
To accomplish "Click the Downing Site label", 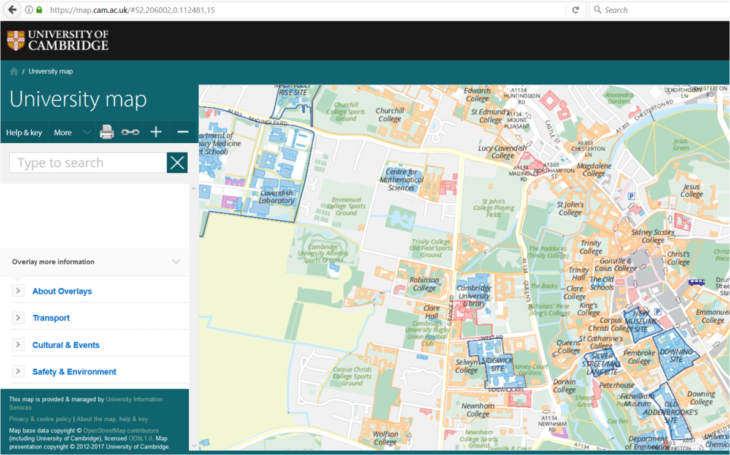I will point(676,355).
